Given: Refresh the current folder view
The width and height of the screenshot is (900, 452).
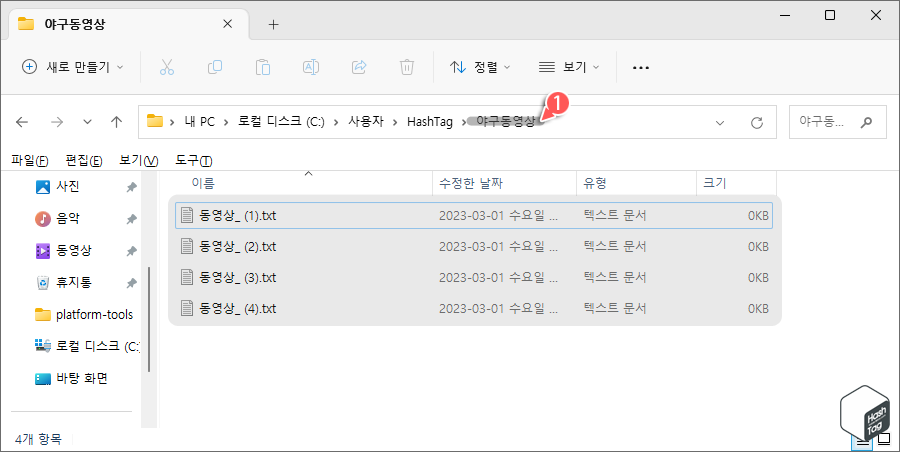Looking at the screenshot, I should pos(757,122).
